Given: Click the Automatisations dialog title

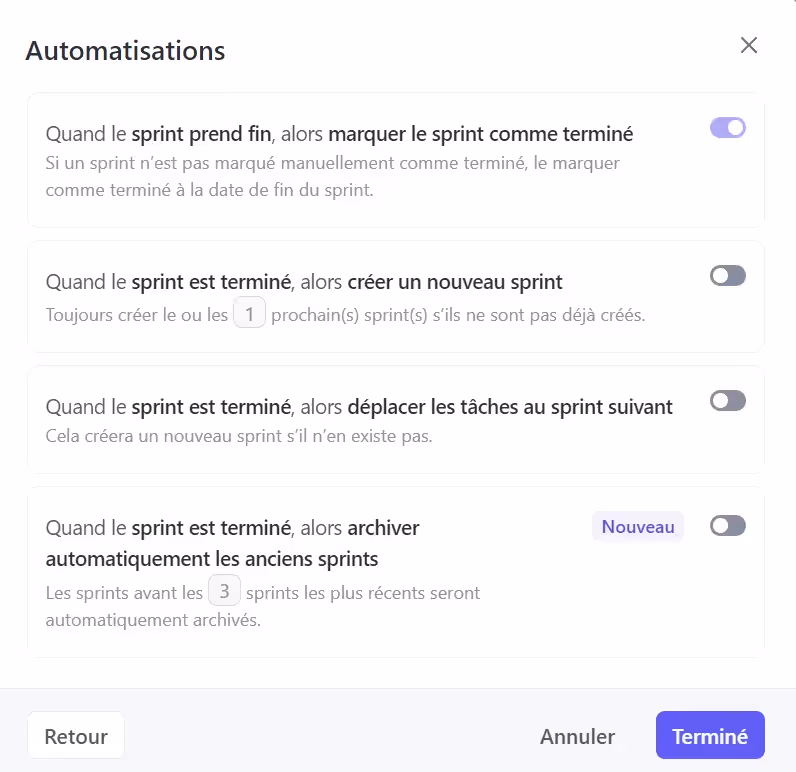Looking at the screenshot, I should (125, 50).
